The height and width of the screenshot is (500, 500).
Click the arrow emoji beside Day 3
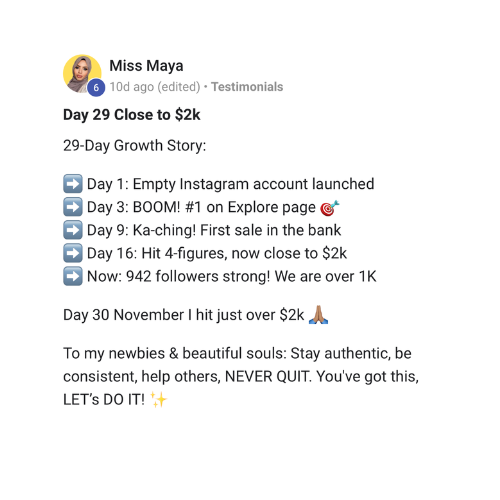[x=73, y=207]
